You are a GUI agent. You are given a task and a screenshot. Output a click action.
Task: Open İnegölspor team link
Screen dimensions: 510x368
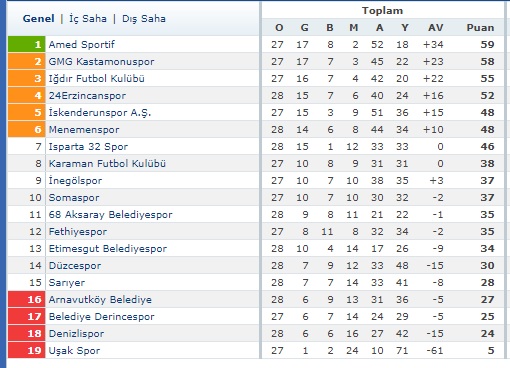tap(75, 180)
